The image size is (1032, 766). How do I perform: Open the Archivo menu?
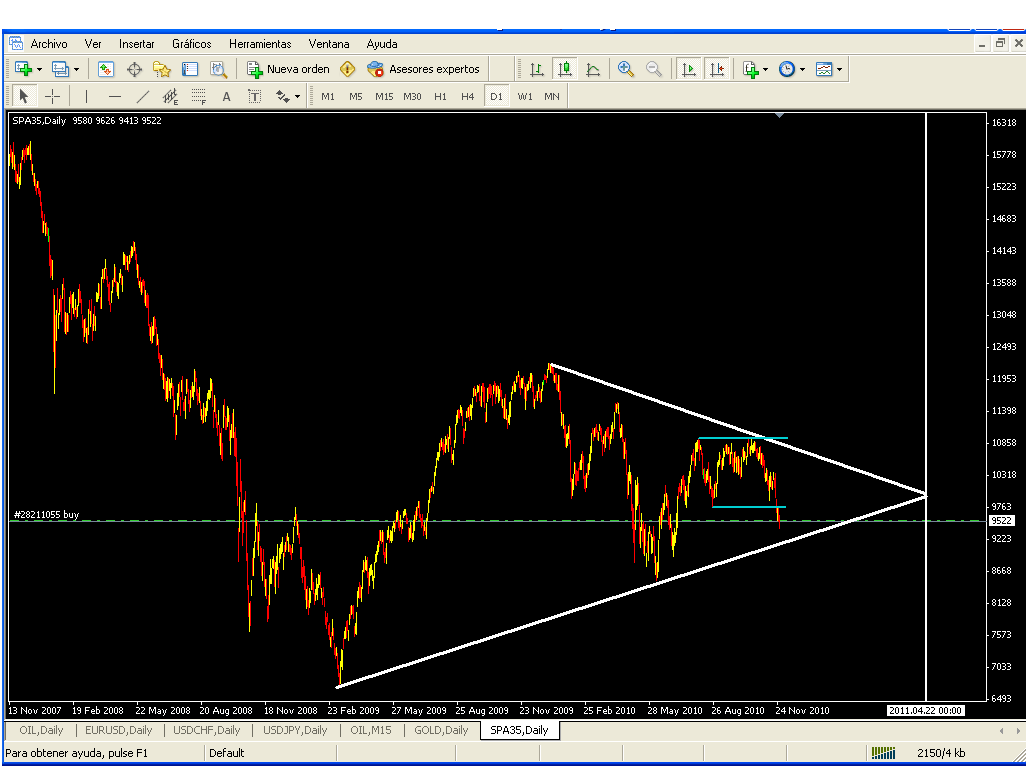(49, 44)
